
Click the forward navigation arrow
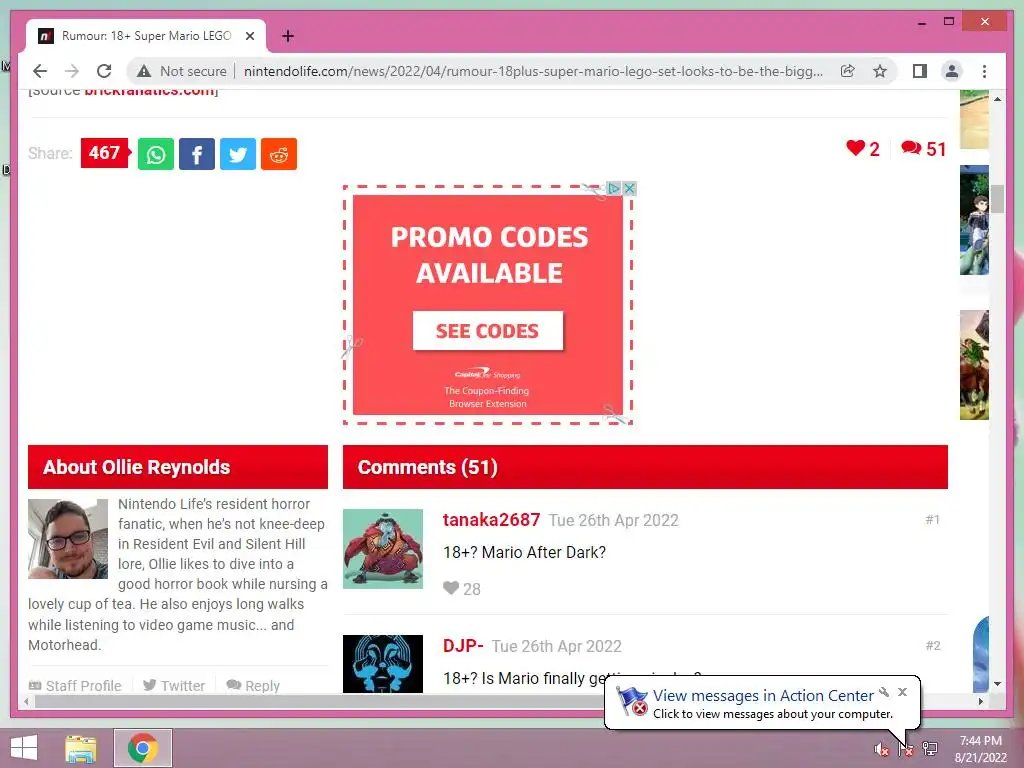pyautogui.click(x=72, y=71)
